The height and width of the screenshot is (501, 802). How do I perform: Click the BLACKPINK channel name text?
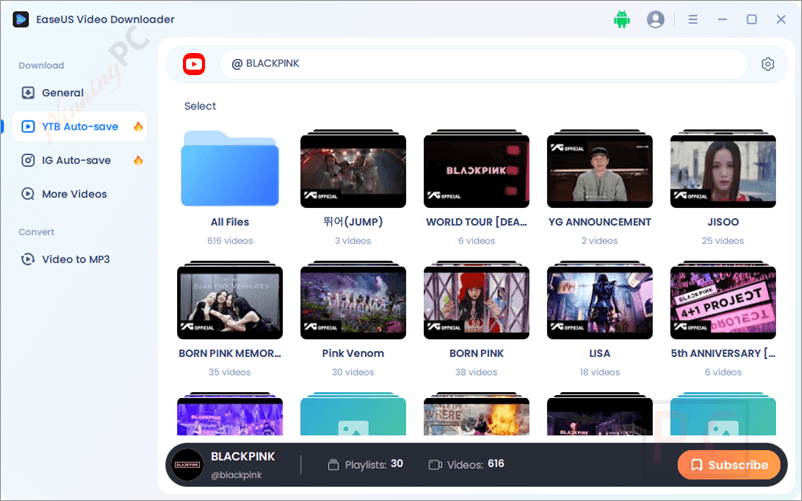(243, 457)
